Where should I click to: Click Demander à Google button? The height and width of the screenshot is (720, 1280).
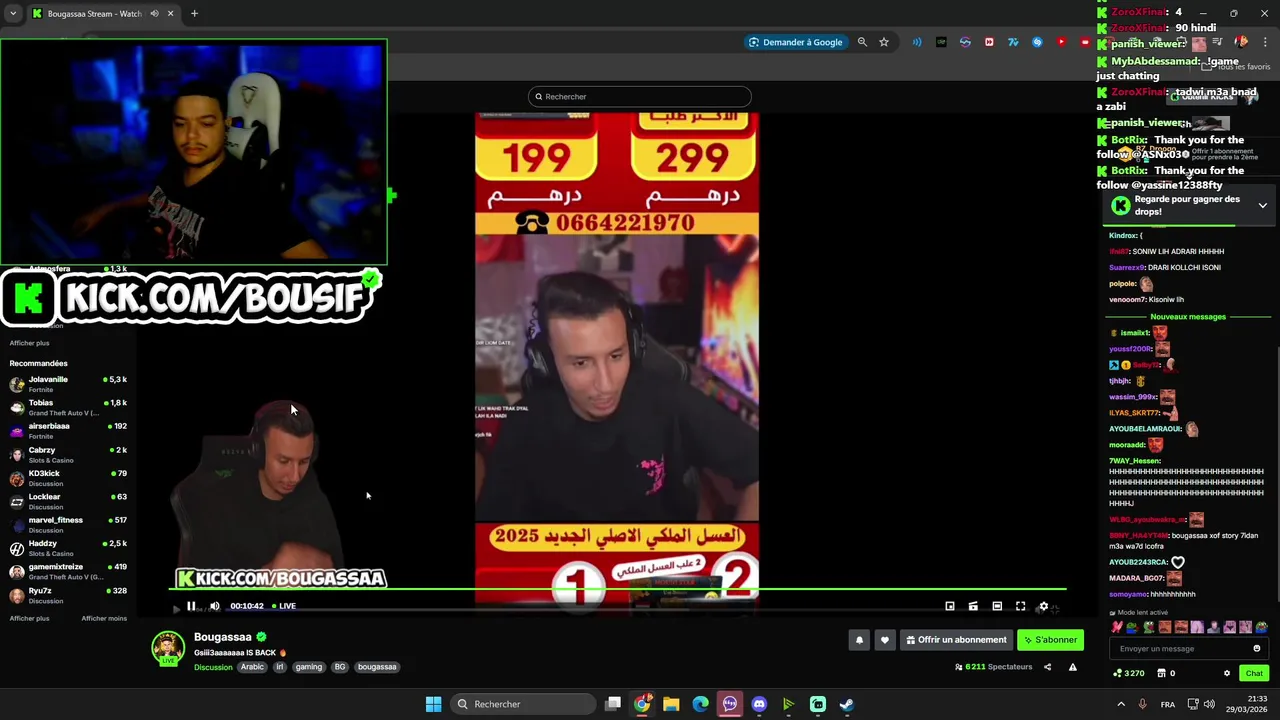(x=795, y=42)
